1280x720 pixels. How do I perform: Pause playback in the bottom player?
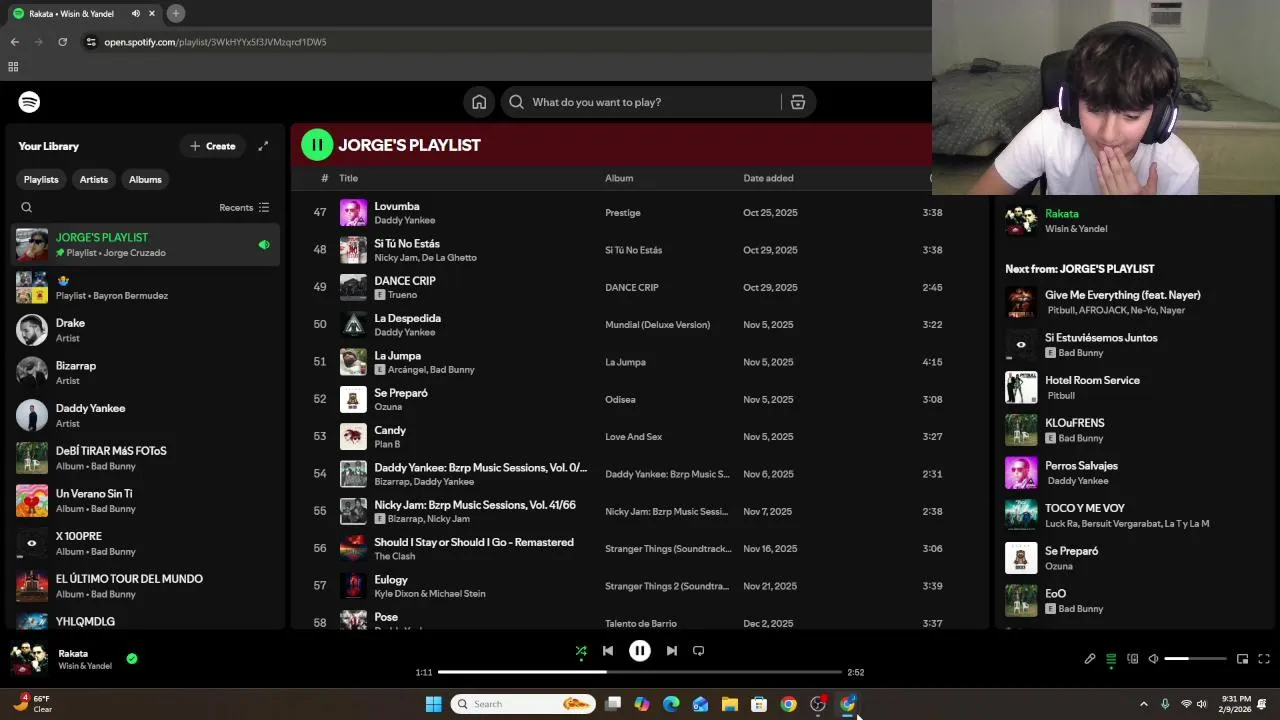[x=640, y=651]
